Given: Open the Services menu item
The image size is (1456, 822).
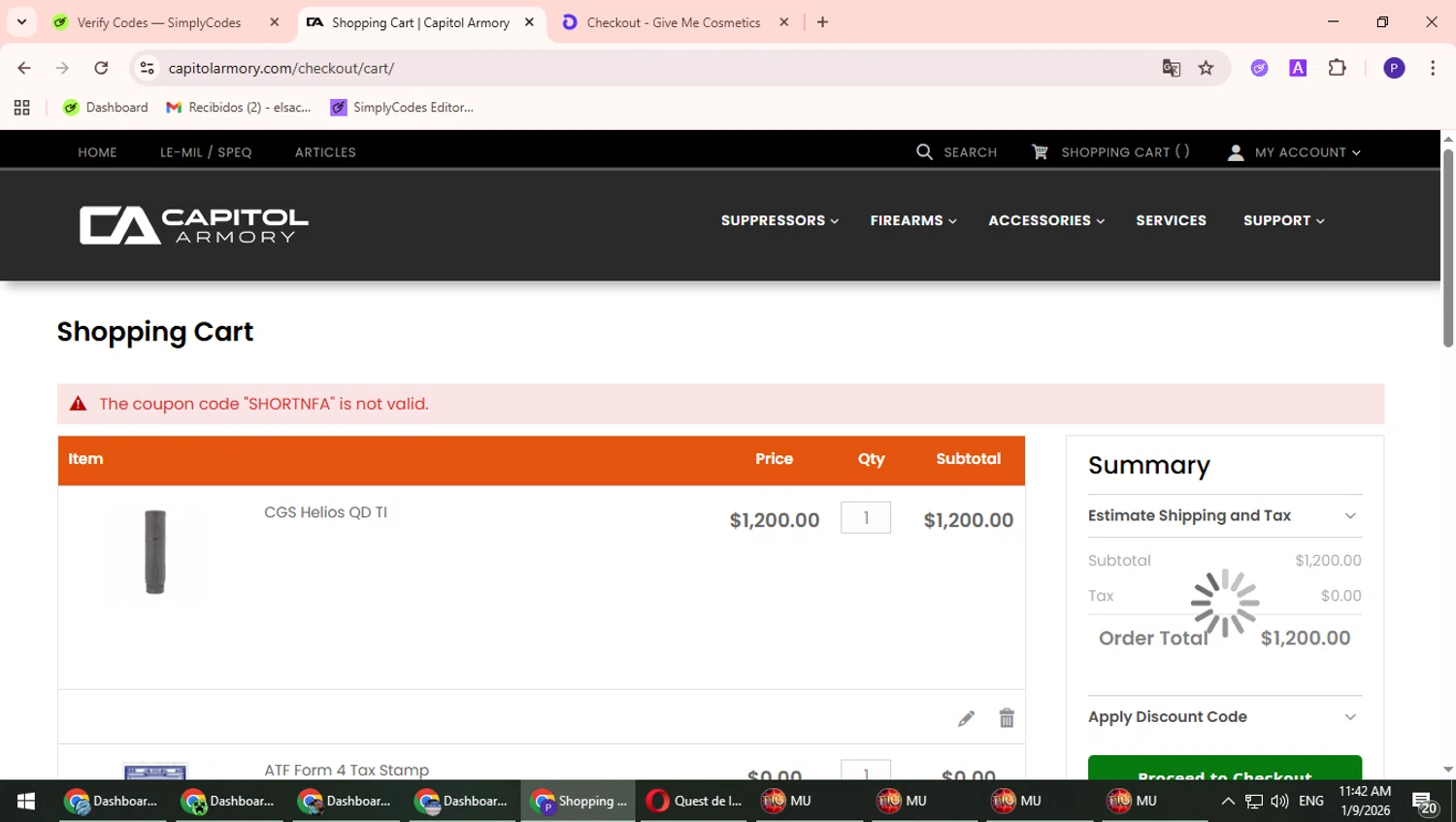Looking at the screenshot, I should coord(1171,221).
